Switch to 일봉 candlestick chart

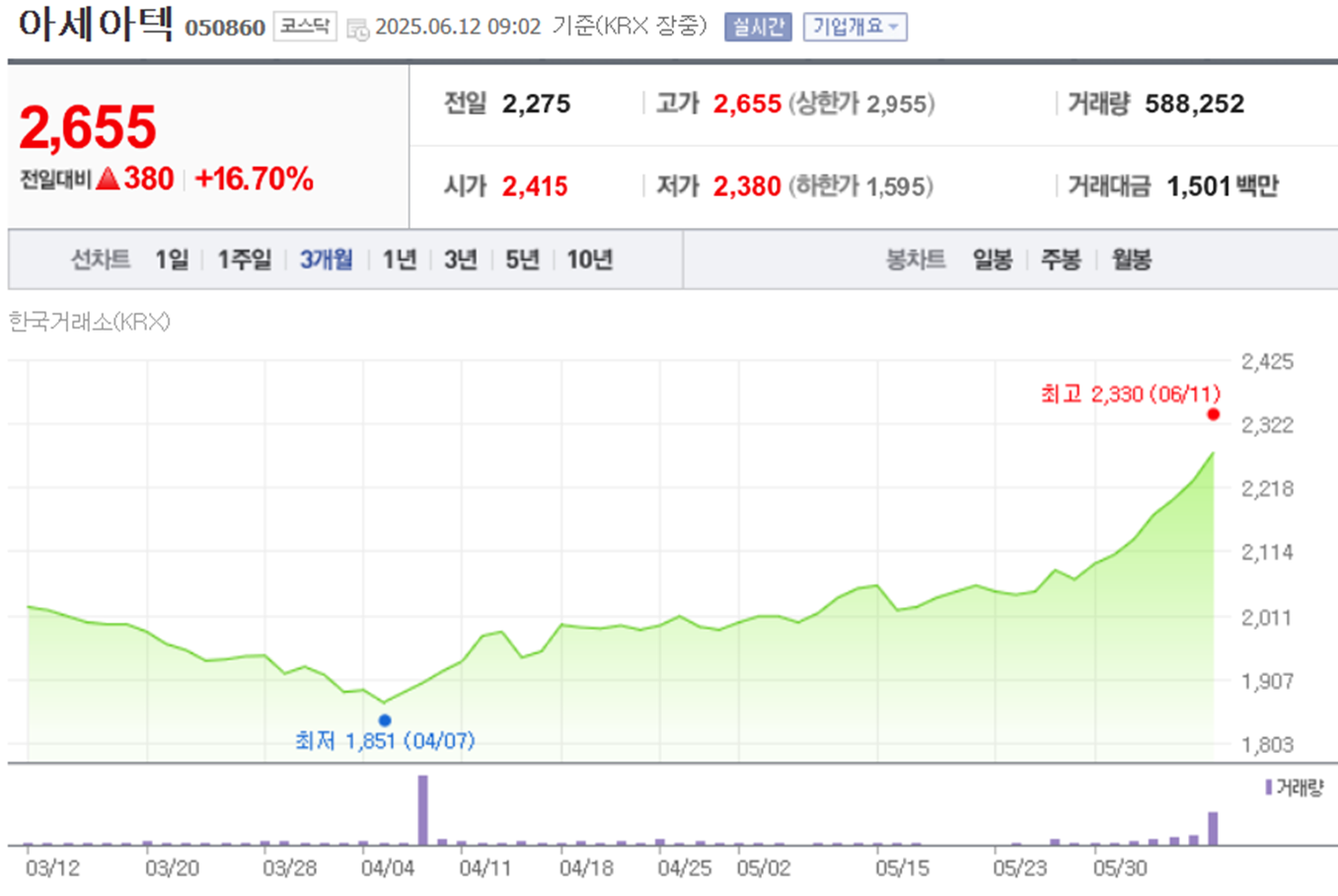coord(993,260)
